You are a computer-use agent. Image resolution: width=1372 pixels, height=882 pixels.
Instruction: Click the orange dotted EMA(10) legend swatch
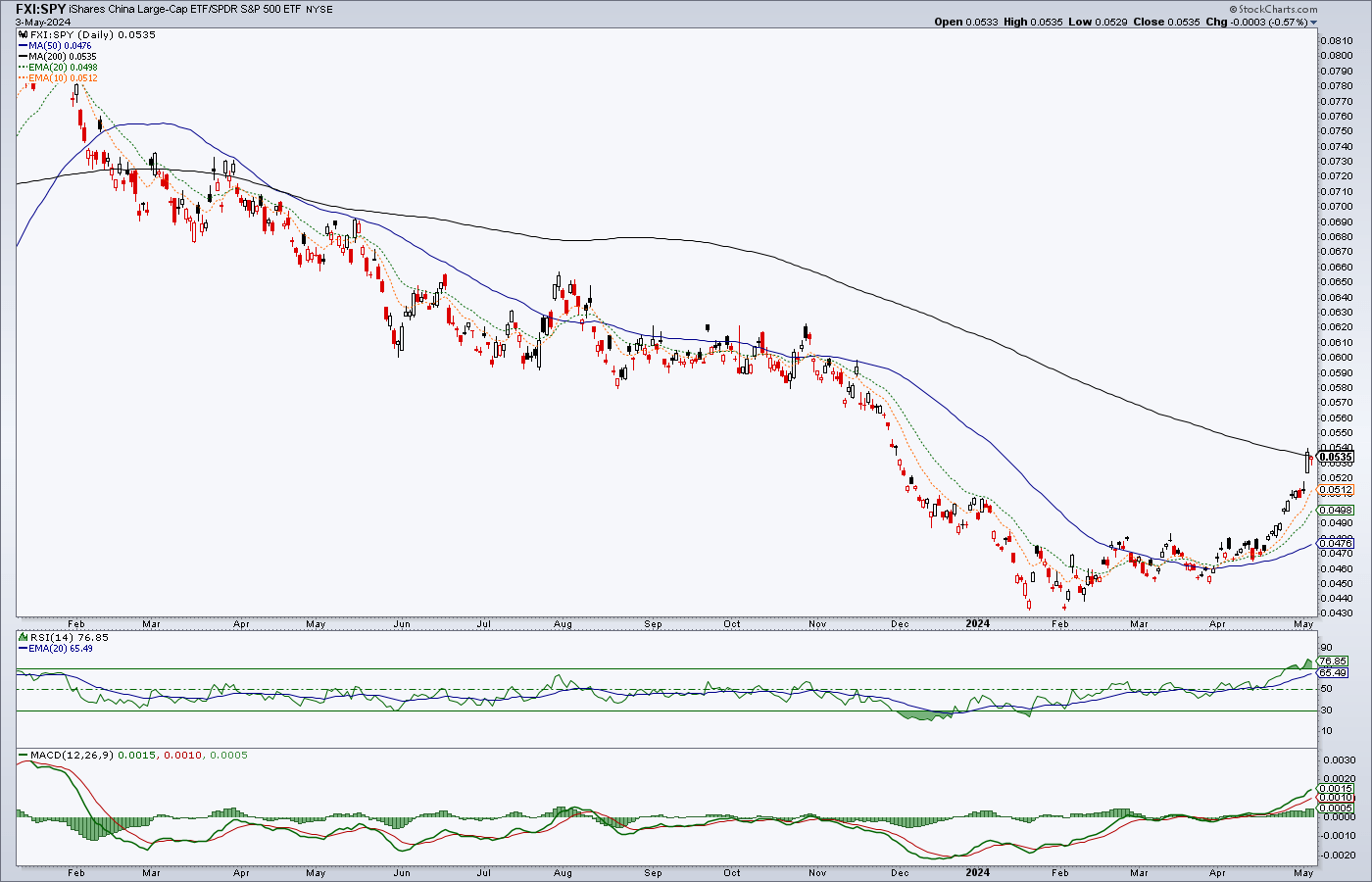pos(23,78)
